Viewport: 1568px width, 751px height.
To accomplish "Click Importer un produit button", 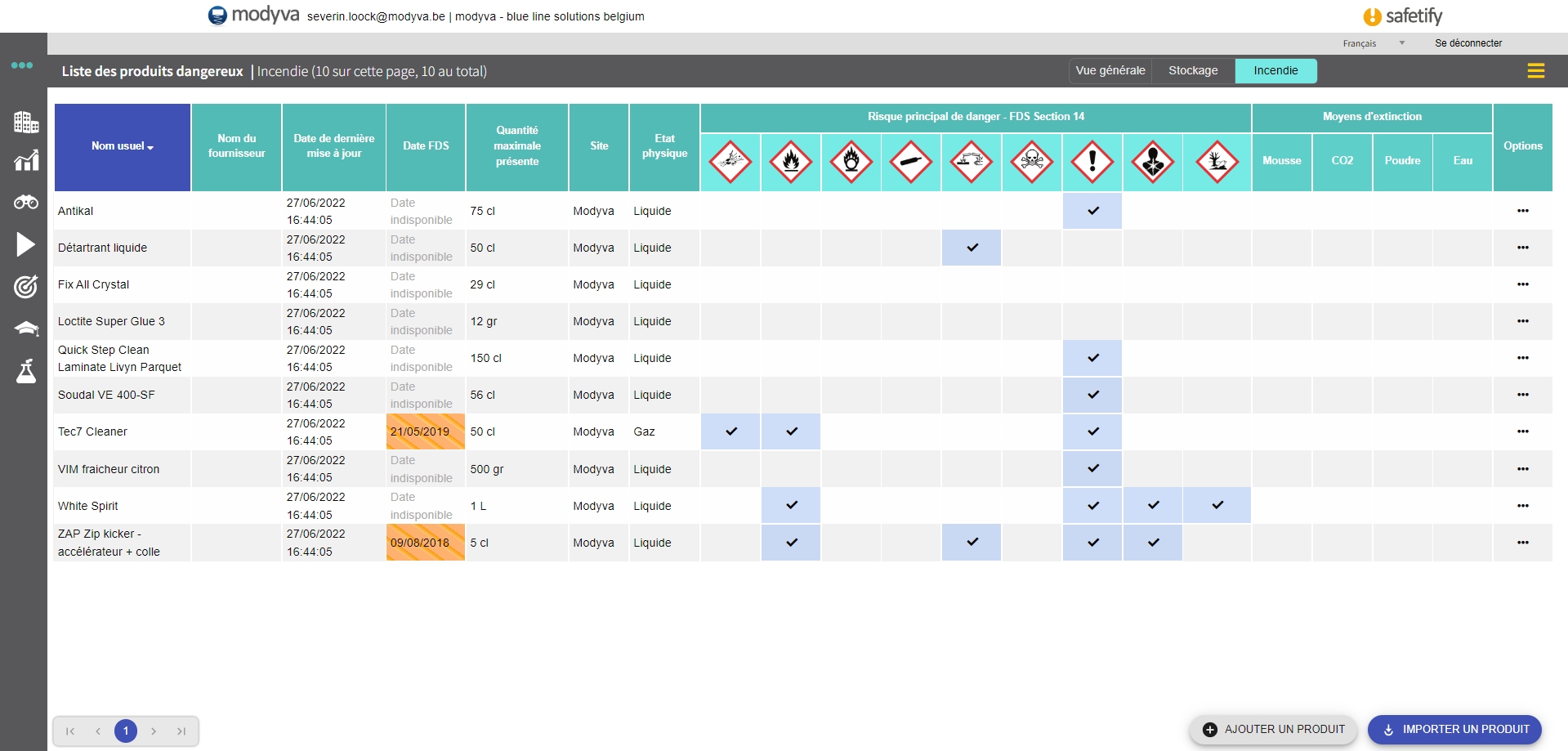I will 1454,730.
